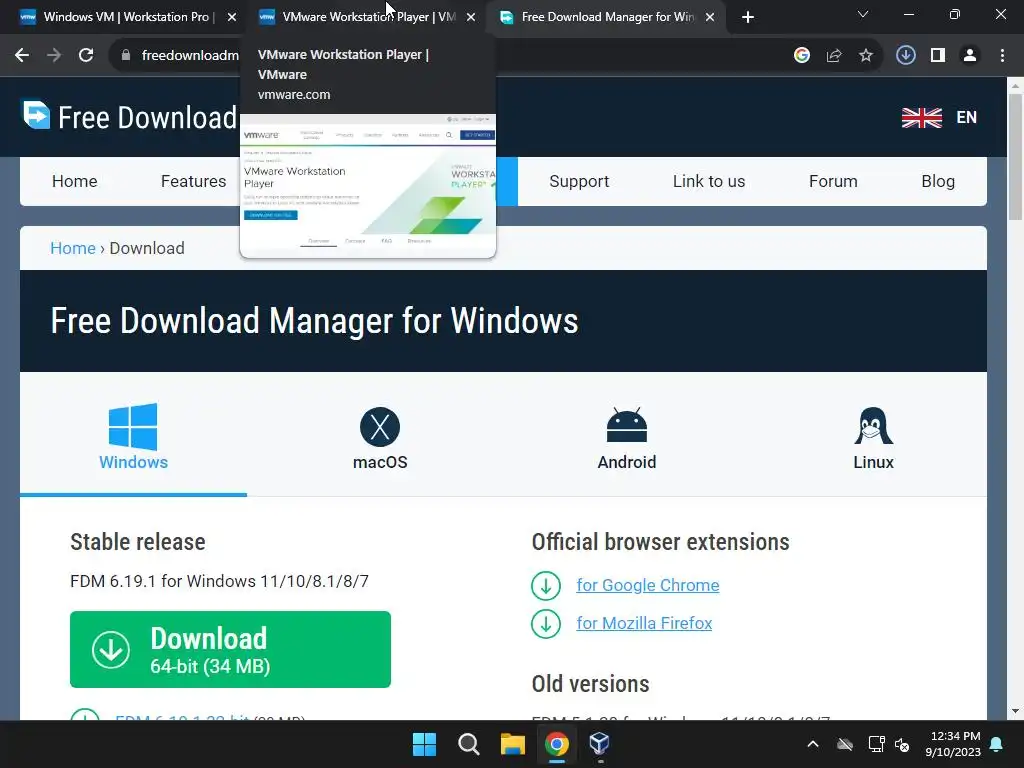This screenshot has height=768, width=1024.
Task: Click the VMware tab preview thumbnail
Action: (368, 185)
